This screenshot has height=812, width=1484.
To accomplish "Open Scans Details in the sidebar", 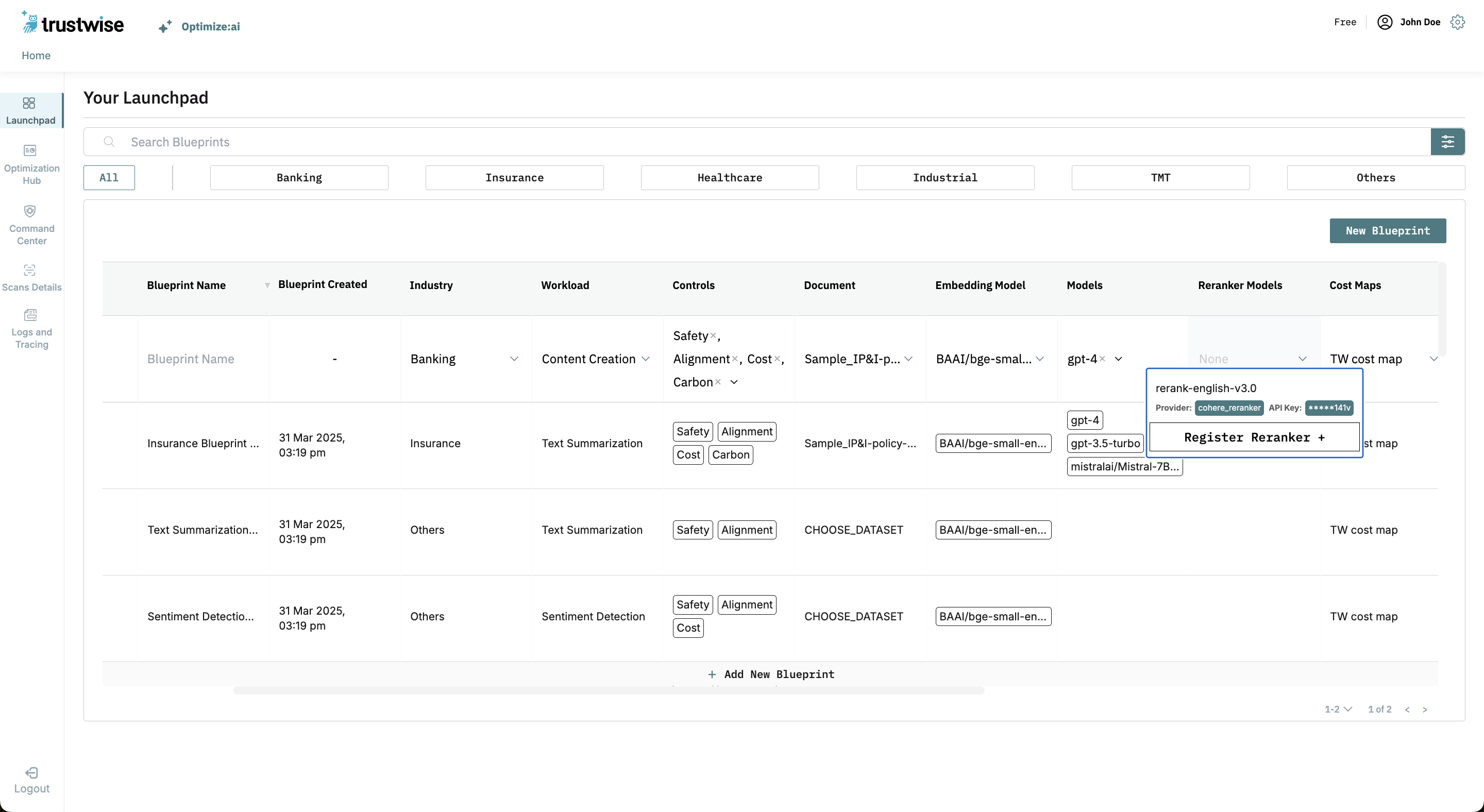I will pos(30,270).
